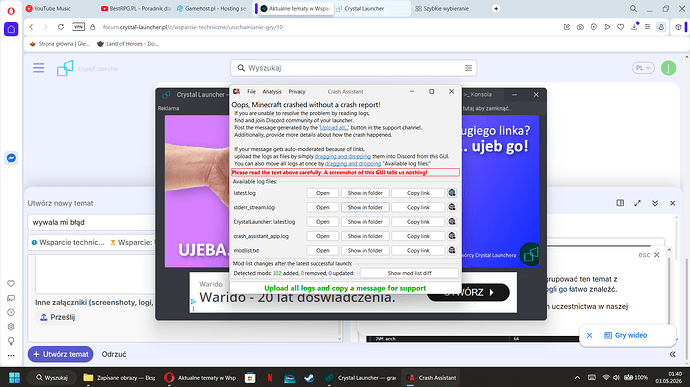Show modlist.txt in folder
This screenshot has width=690, height=387.
click(365, 251)
